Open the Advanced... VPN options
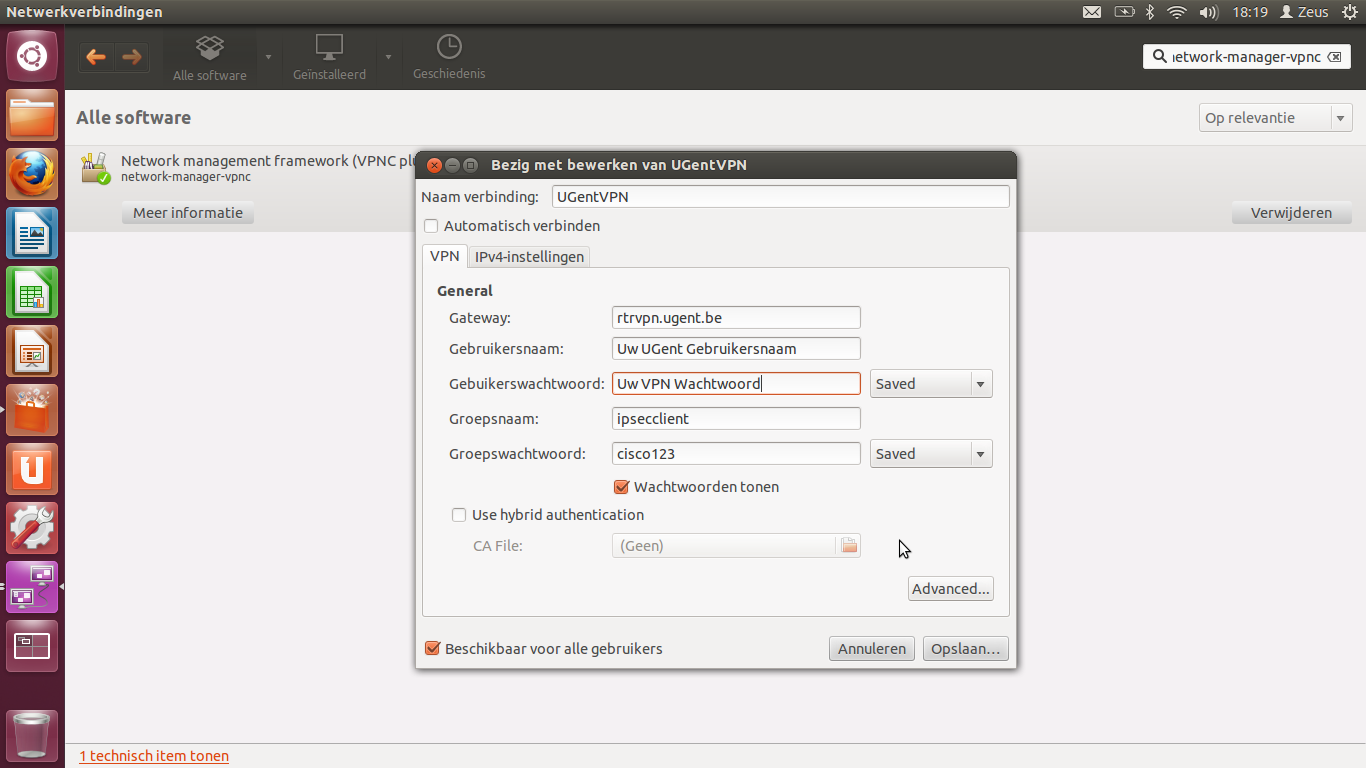 tap(950, 589)
